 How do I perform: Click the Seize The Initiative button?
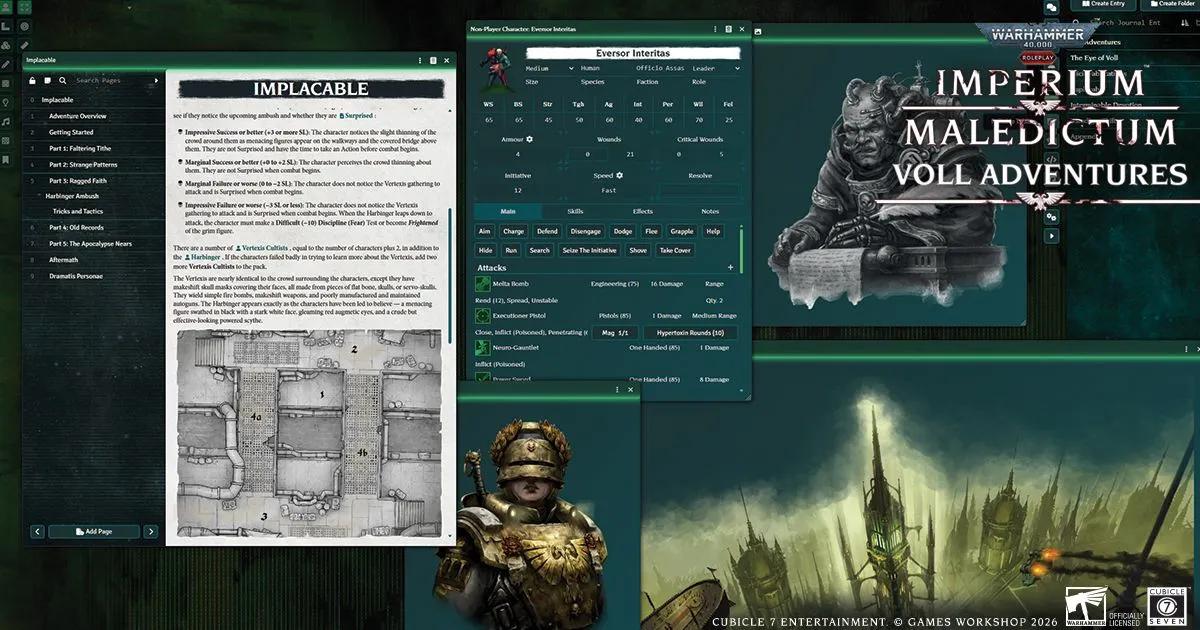click(x=589, y=250)
